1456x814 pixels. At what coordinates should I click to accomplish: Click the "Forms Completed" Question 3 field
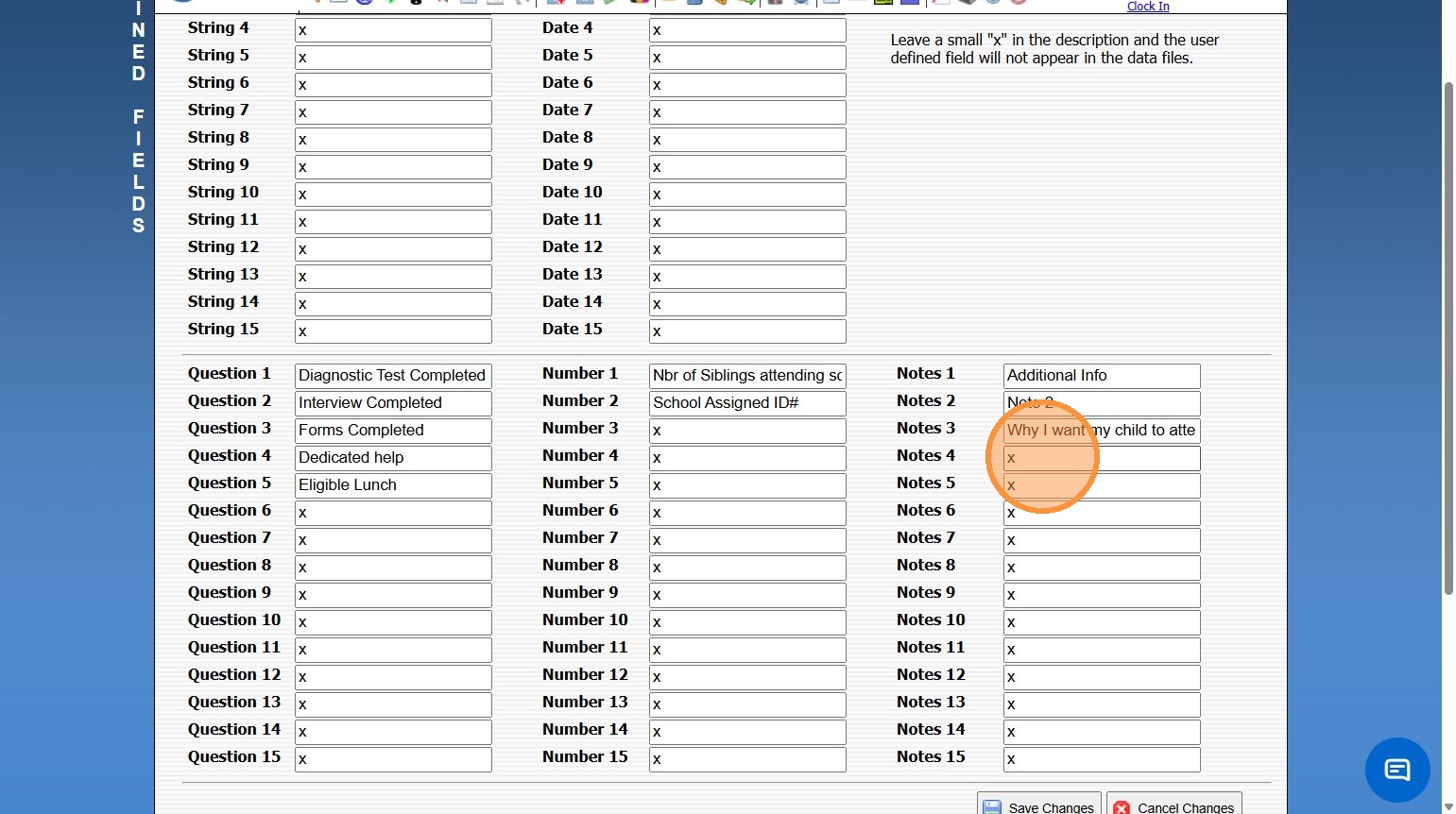click(x=393, y=431)
